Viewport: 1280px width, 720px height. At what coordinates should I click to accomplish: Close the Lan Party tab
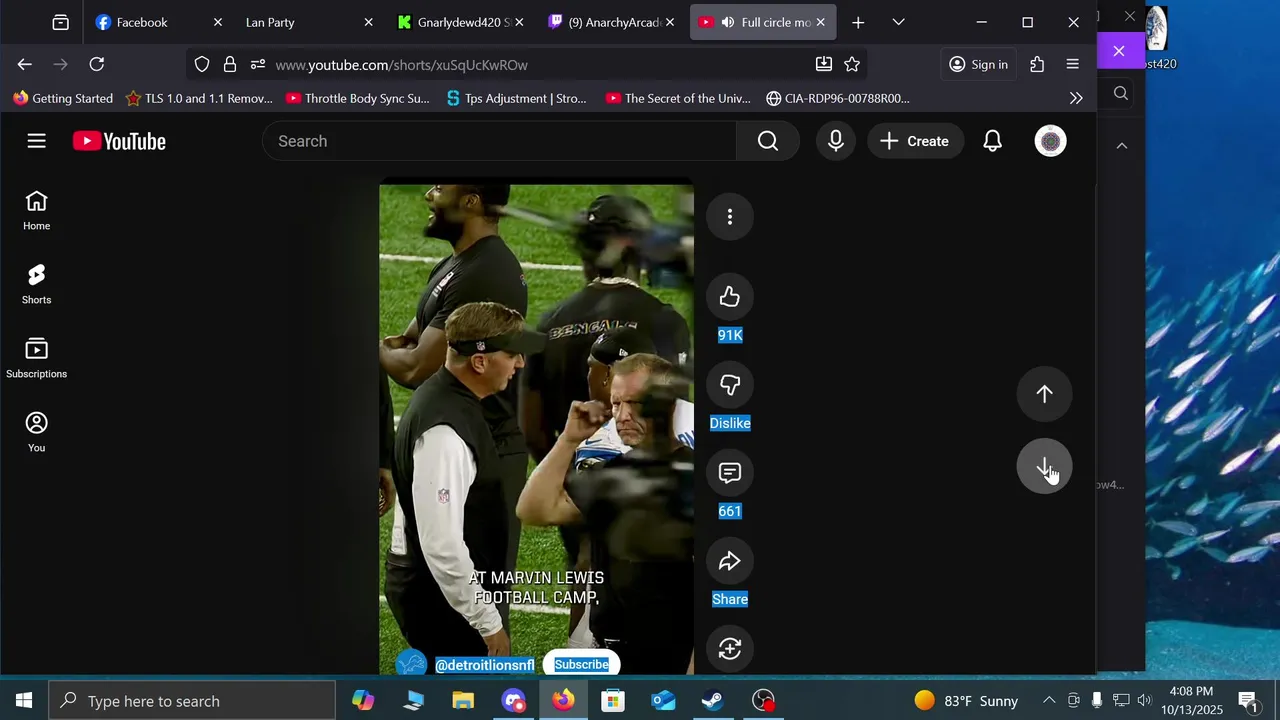(x=368, y=22)
